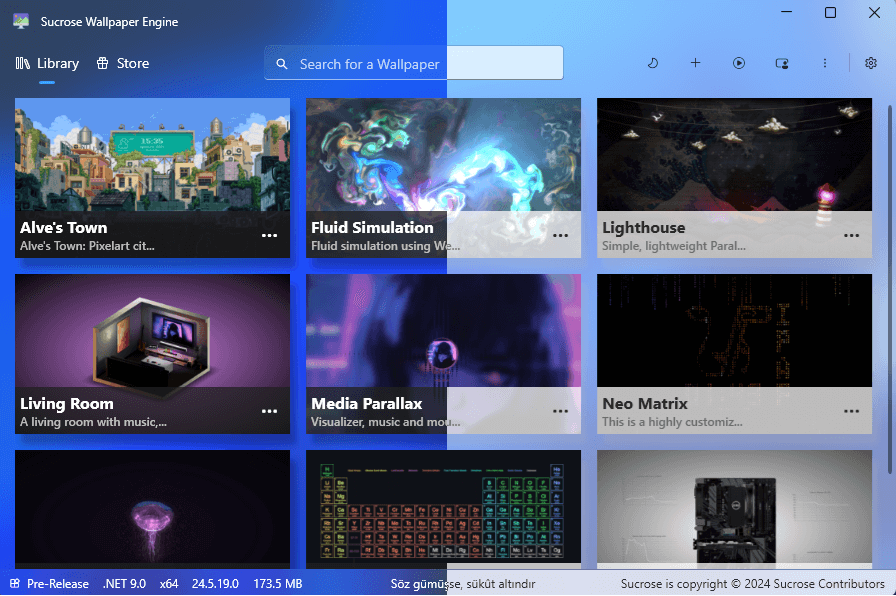Image resolution: width=896 pixels, height=596 pixels.
Task: Click the play button icon in the toolbar
Action: click(739, 63)
